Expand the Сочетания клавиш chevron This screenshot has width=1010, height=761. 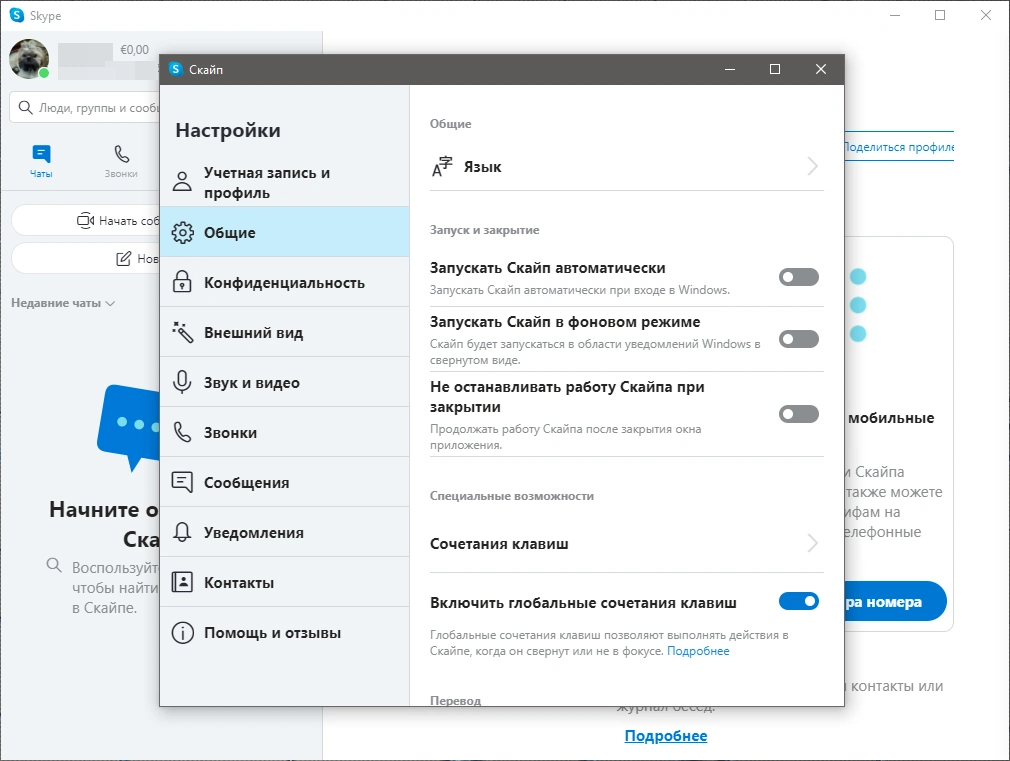[813, 544]
